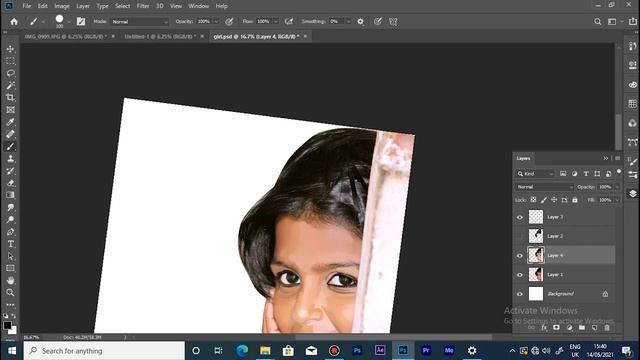Select the Horizontal Type tool

coord(11,244)
